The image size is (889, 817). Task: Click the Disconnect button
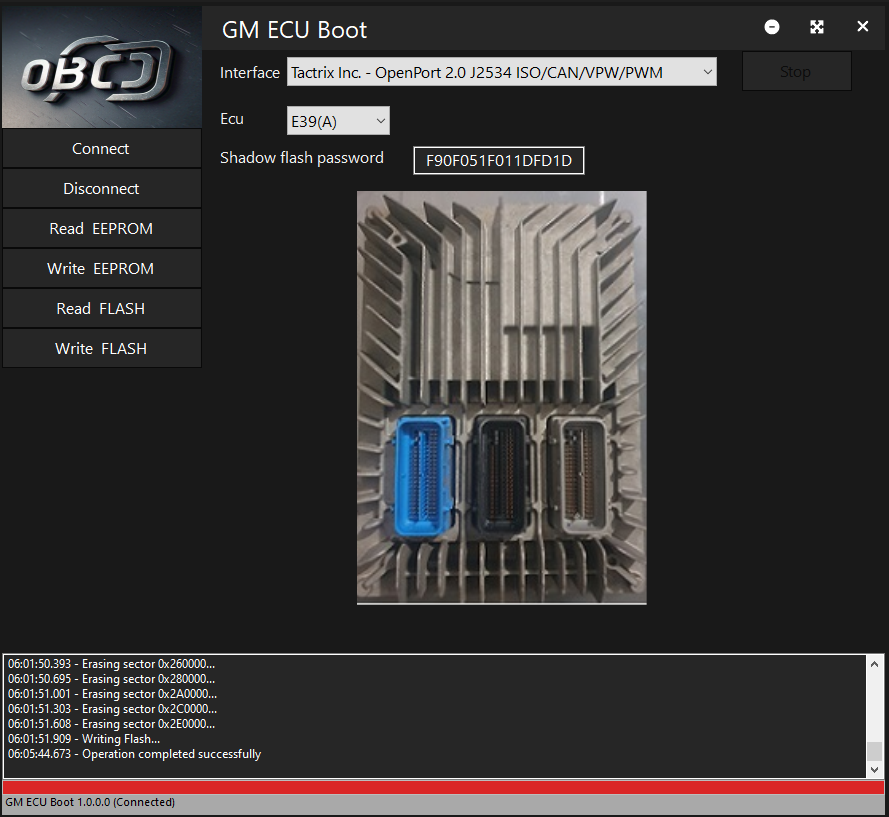[102, 188]
